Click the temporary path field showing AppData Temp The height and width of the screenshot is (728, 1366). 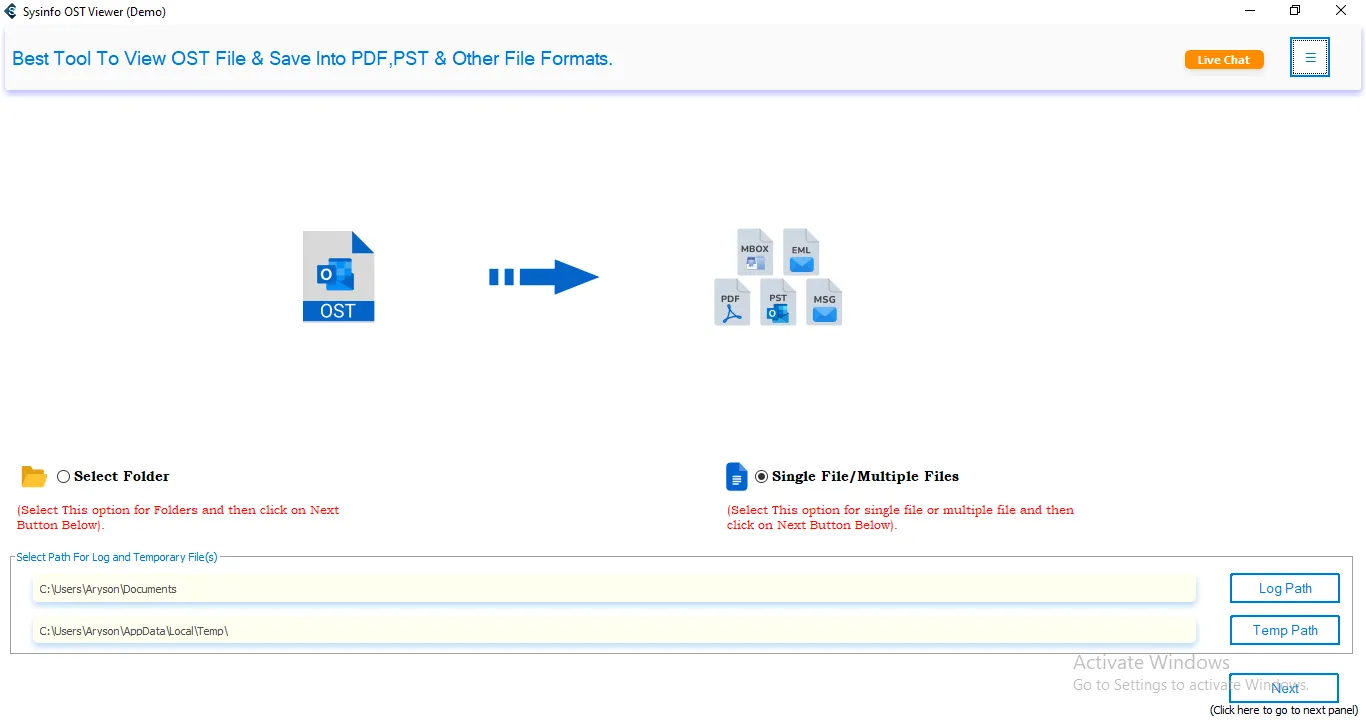click(x=614, y=631)
